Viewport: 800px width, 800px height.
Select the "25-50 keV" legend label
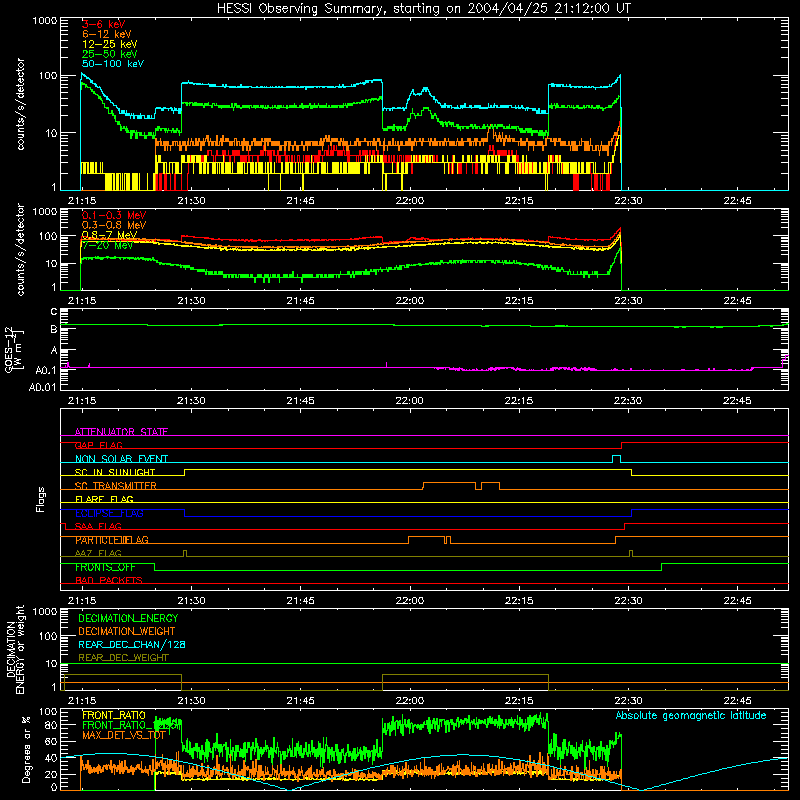(109, 54)
